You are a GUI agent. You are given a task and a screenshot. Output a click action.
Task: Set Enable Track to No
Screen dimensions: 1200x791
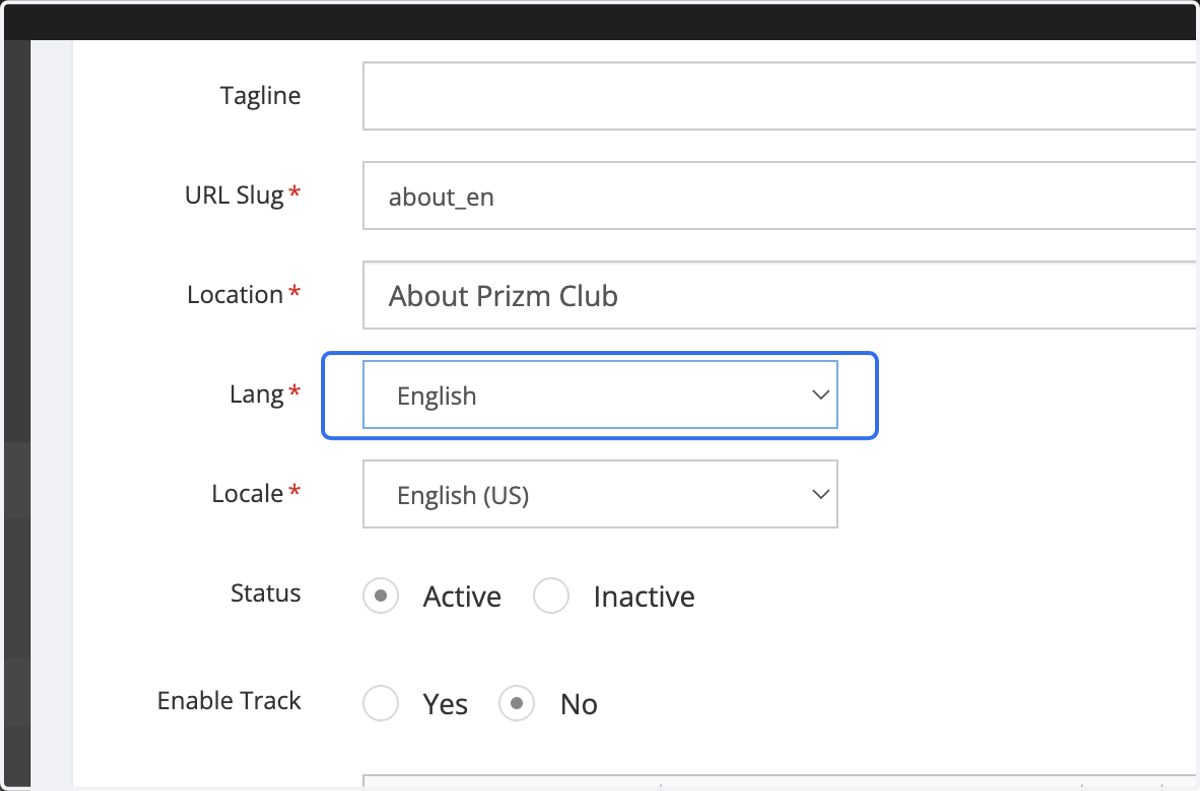click(x=516, y=704)
